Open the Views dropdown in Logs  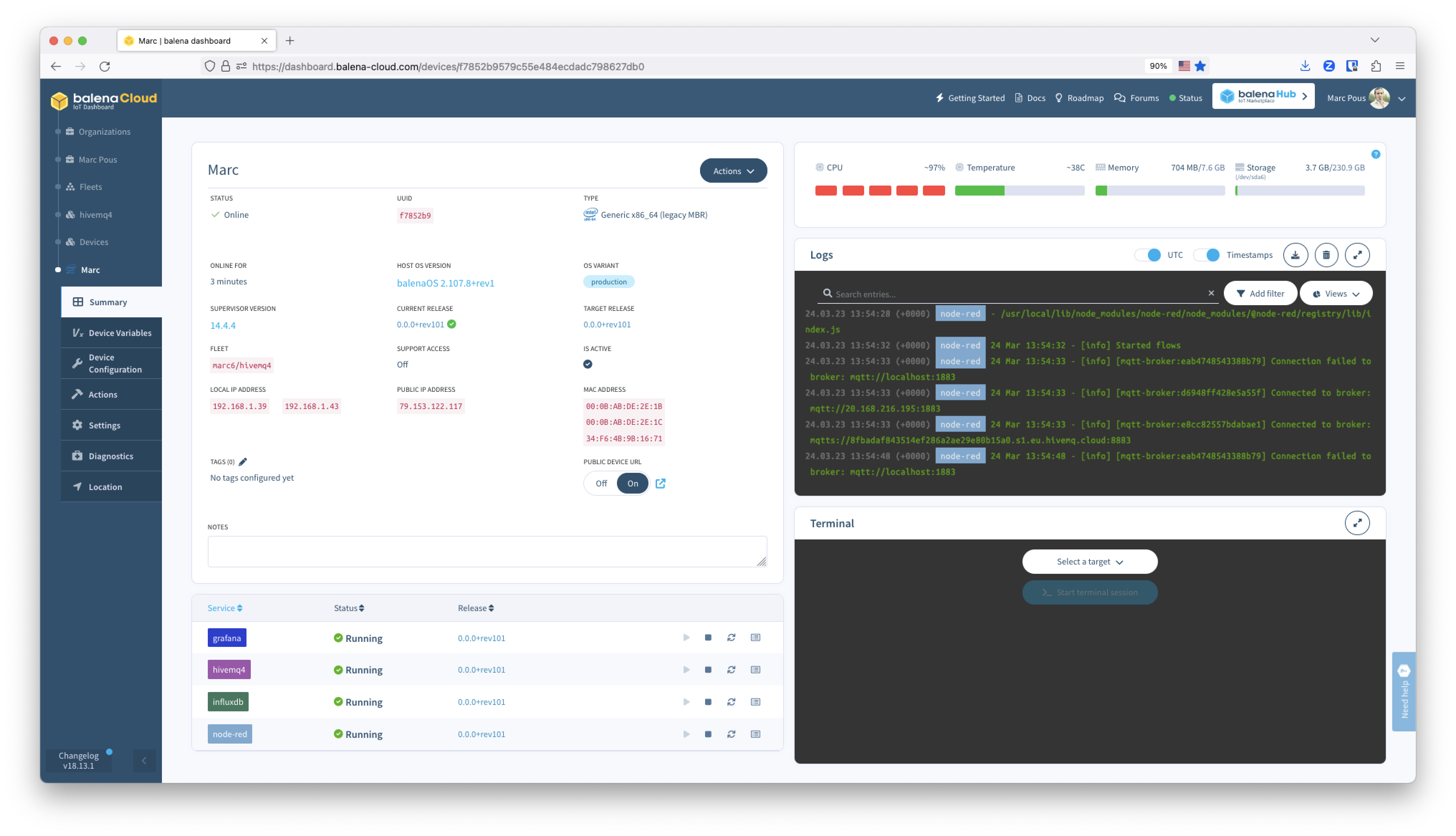point(1335,293)
